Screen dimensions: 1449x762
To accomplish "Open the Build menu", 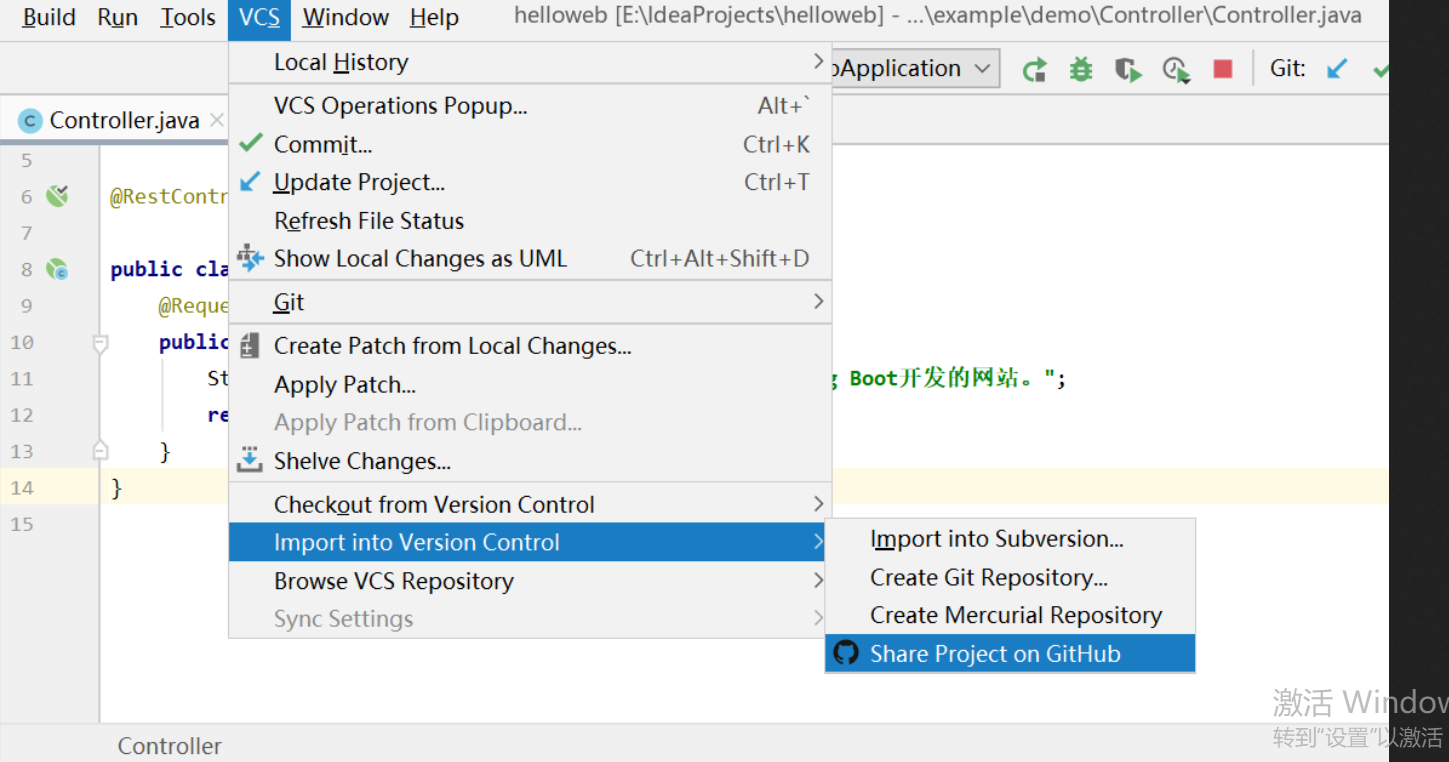I will click(49, 17).
